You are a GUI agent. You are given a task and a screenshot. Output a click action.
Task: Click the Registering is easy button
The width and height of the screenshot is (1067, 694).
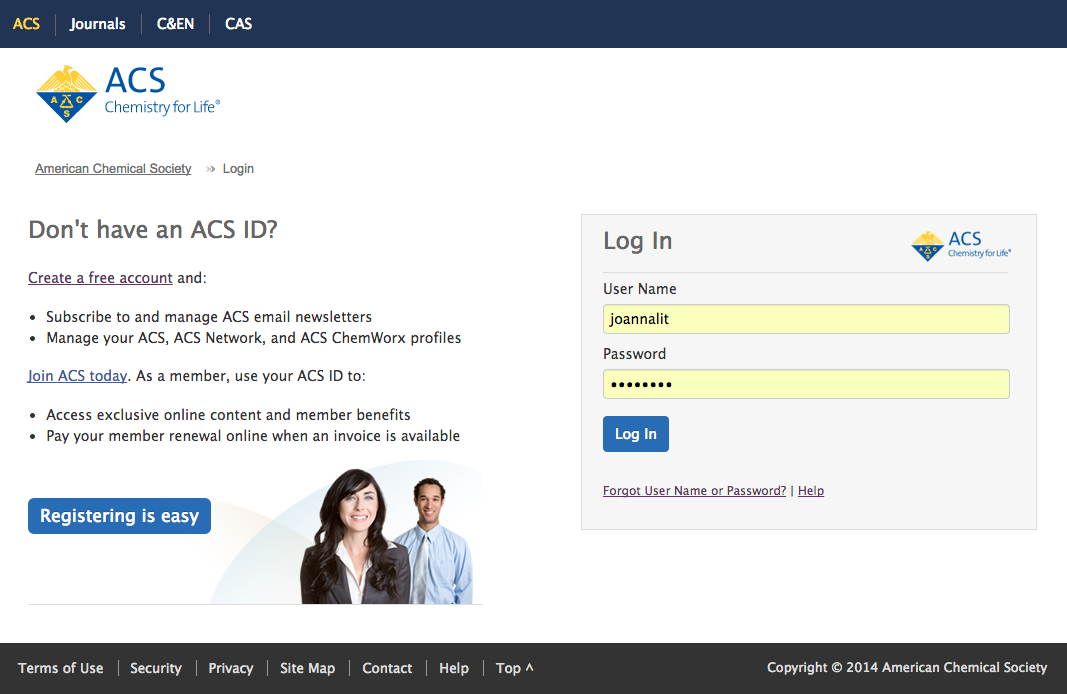coord(119,516)
